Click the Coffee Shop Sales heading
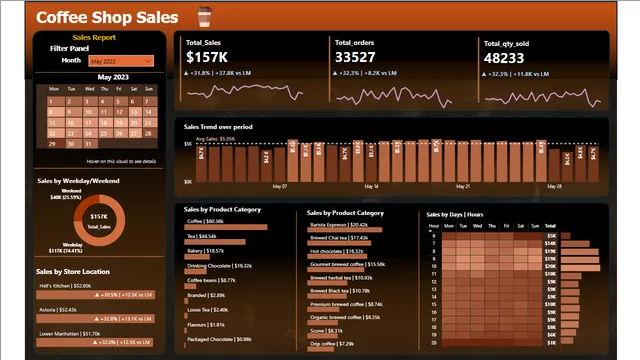The image size is (640, 360). 107,17
